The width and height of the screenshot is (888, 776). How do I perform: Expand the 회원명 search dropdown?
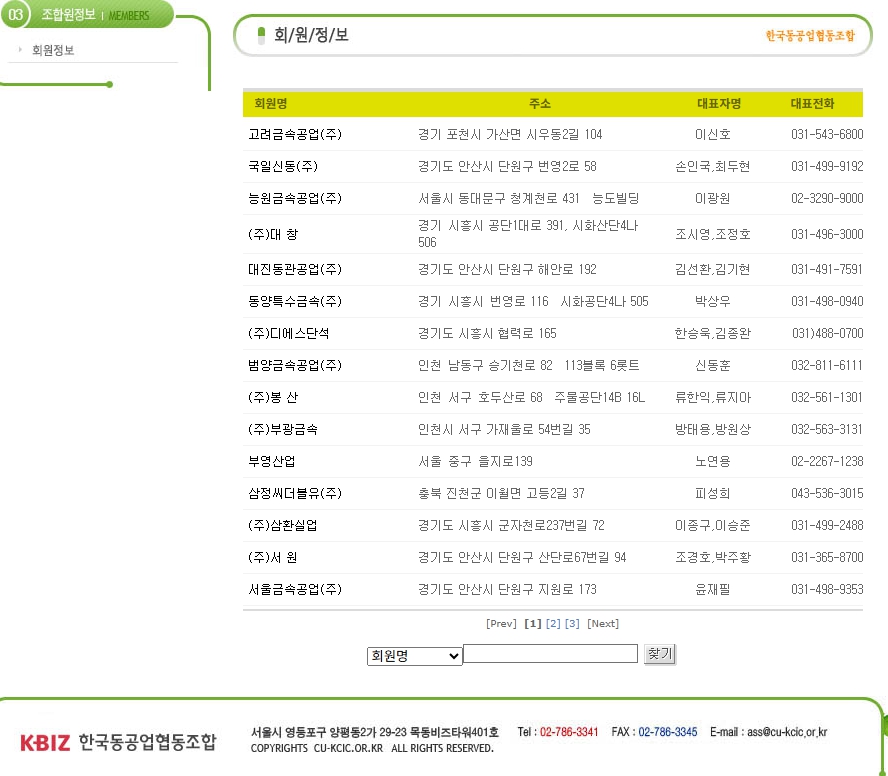pos(415,656)
